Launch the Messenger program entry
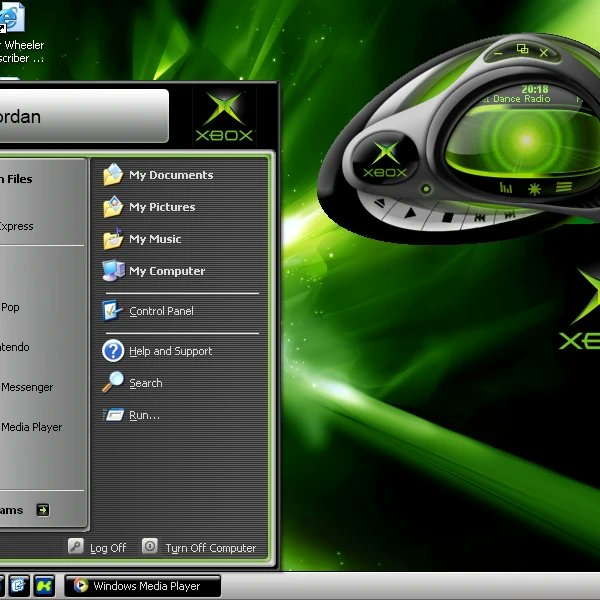 (27, 387)
